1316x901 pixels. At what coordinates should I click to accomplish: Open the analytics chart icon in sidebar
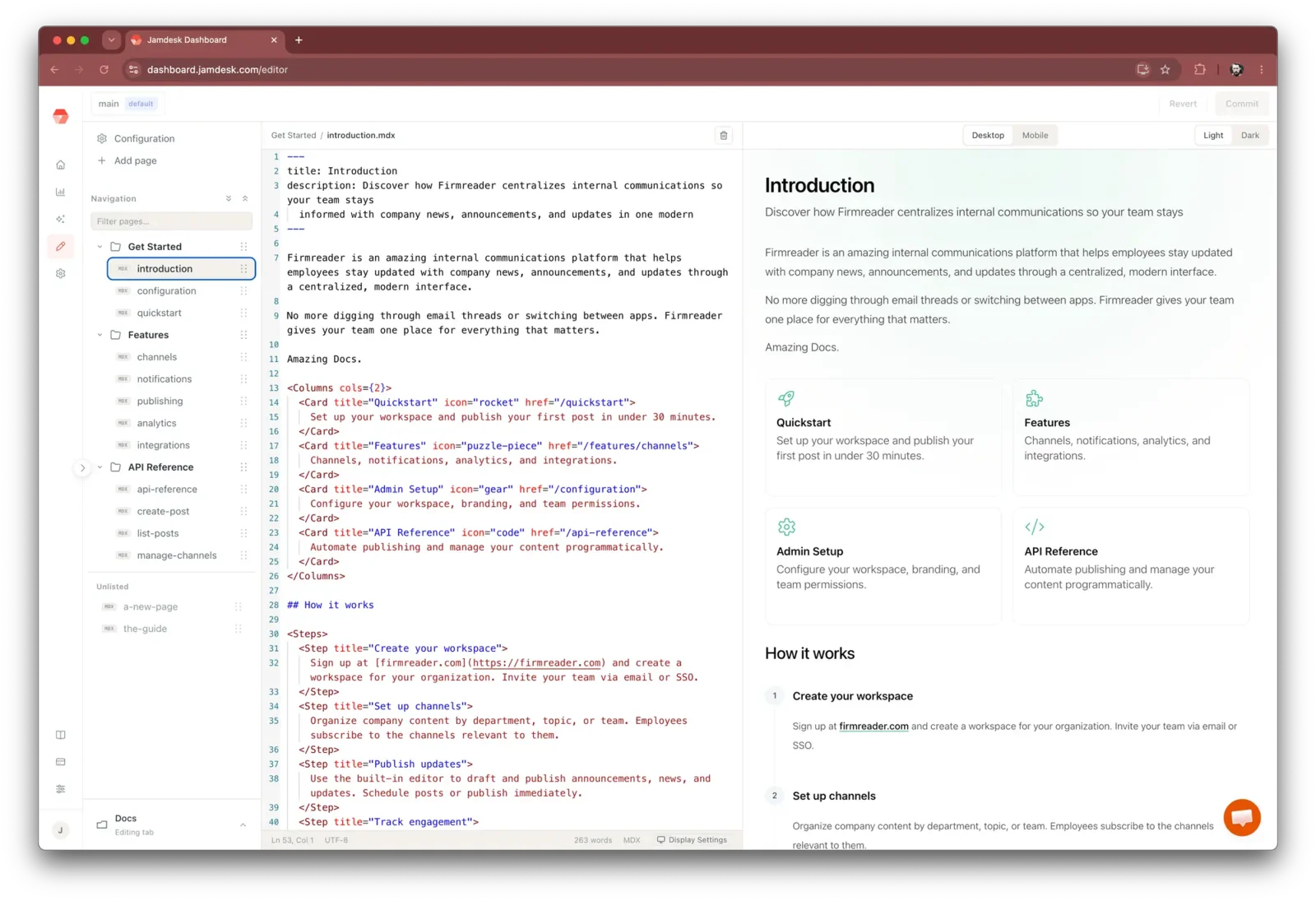coord(60,192)
